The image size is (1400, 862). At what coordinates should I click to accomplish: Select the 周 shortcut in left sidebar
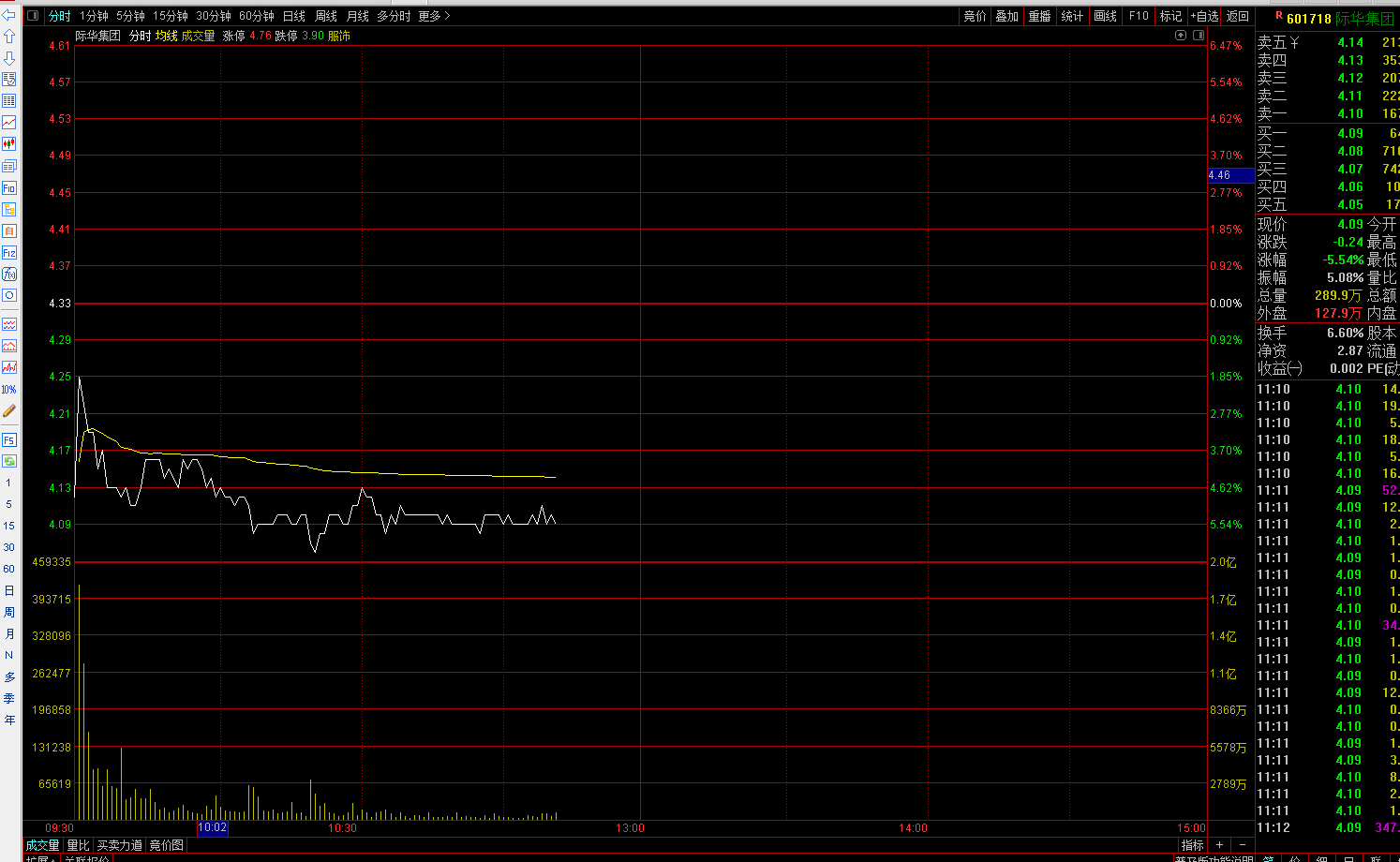coord(8,612)
